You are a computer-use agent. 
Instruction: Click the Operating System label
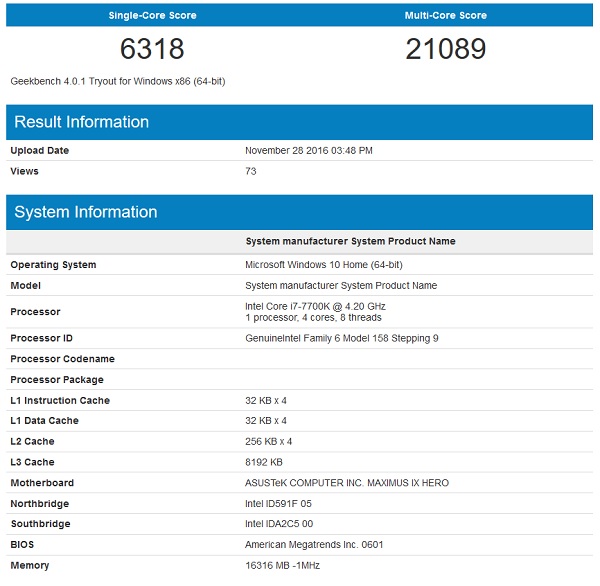coord(53,265)
